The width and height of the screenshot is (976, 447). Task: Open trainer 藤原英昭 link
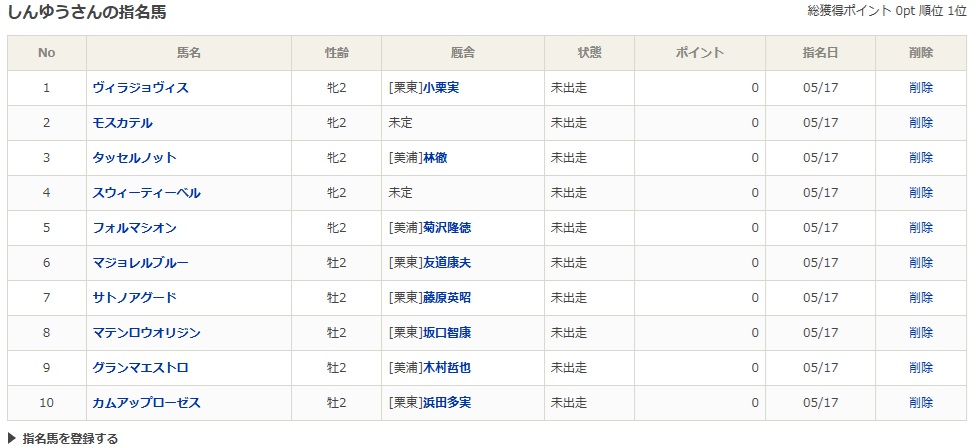(446, 298)
